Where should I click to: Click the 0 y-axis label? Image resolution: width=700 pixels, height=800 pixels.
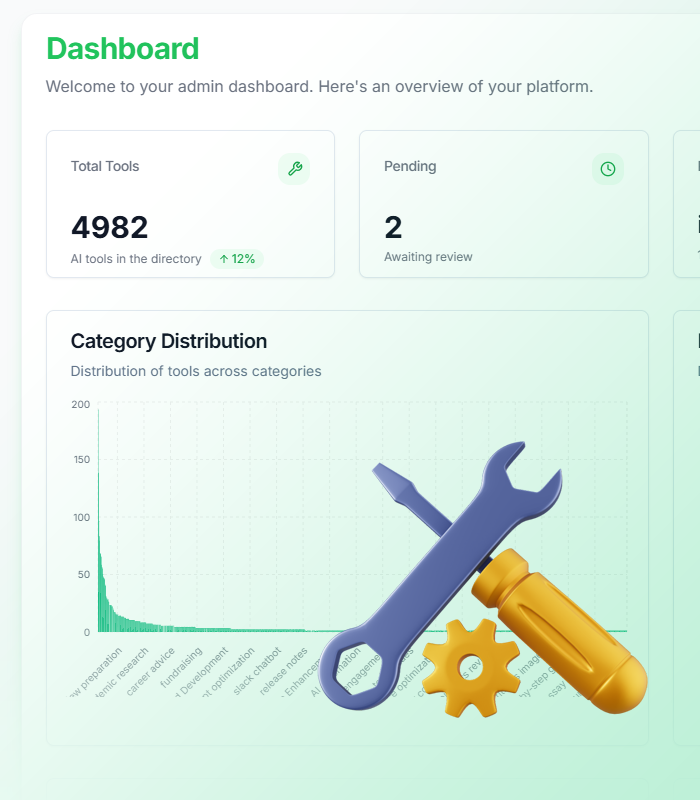pos(87,633)
